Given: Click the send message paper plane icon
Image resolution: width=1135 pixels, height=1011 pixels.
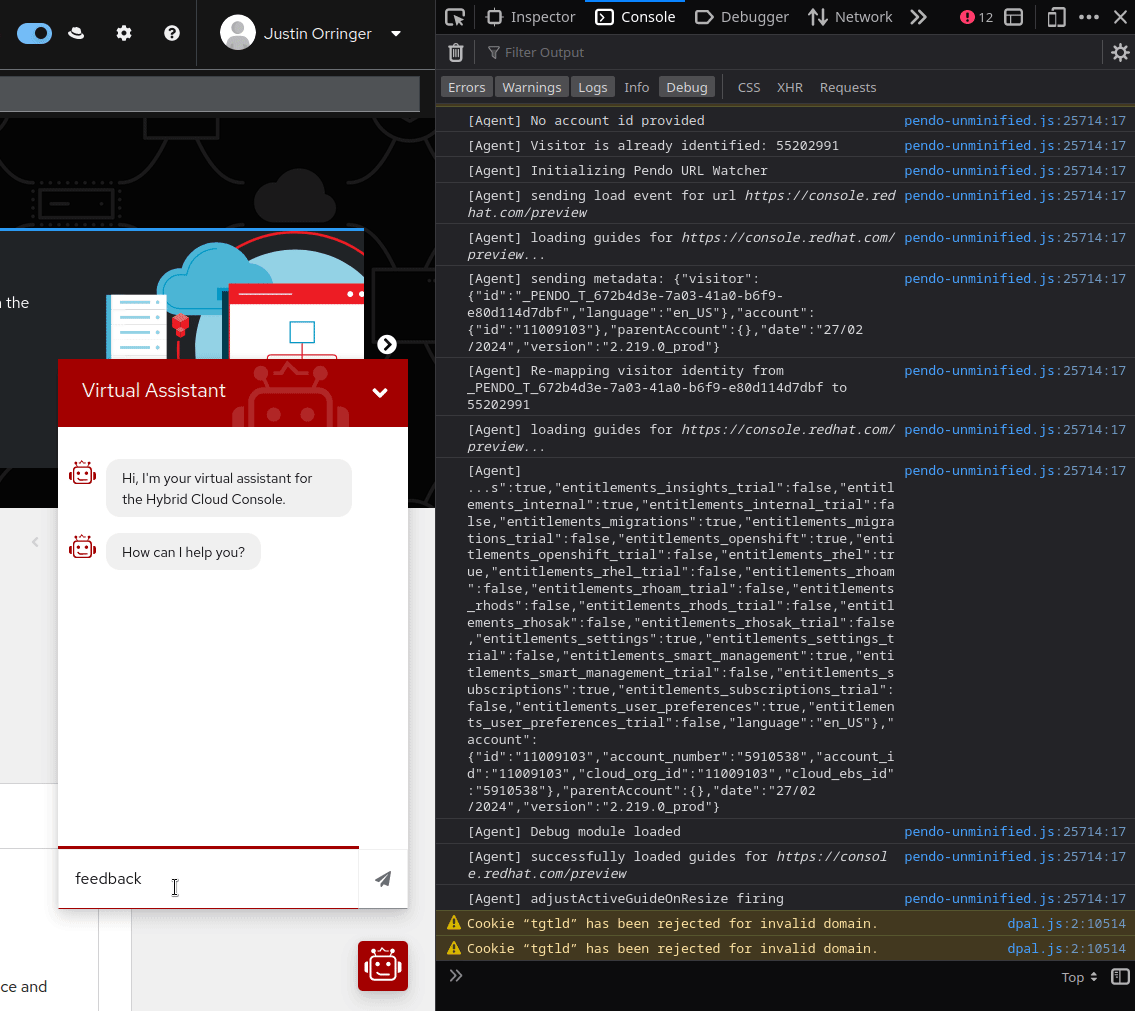Looking at the screenshot, I should [383, 879].
